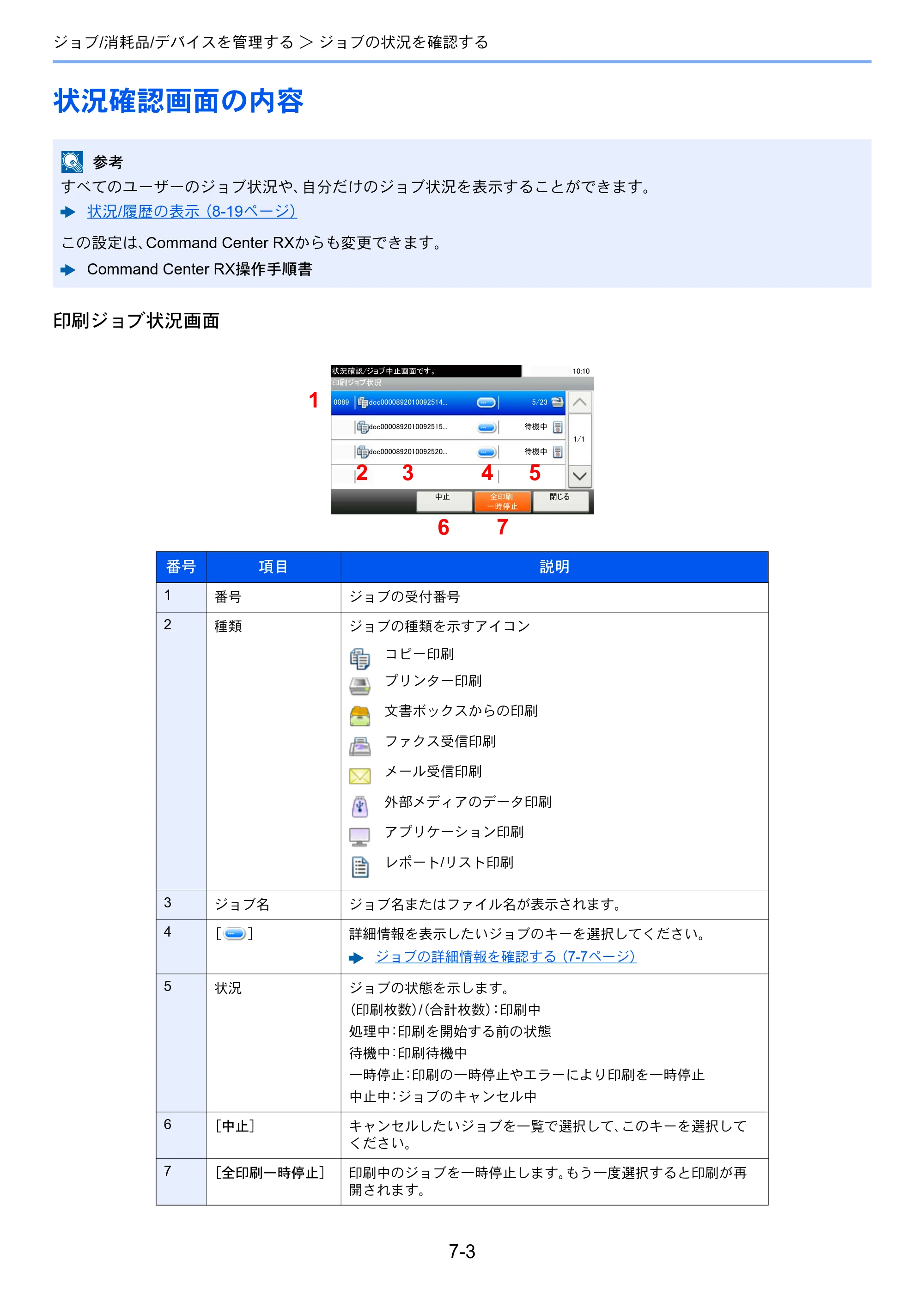Click the copy icon of job doc0000892010092515
Screen dimensions: 924x1308
(x=362, y=427)
